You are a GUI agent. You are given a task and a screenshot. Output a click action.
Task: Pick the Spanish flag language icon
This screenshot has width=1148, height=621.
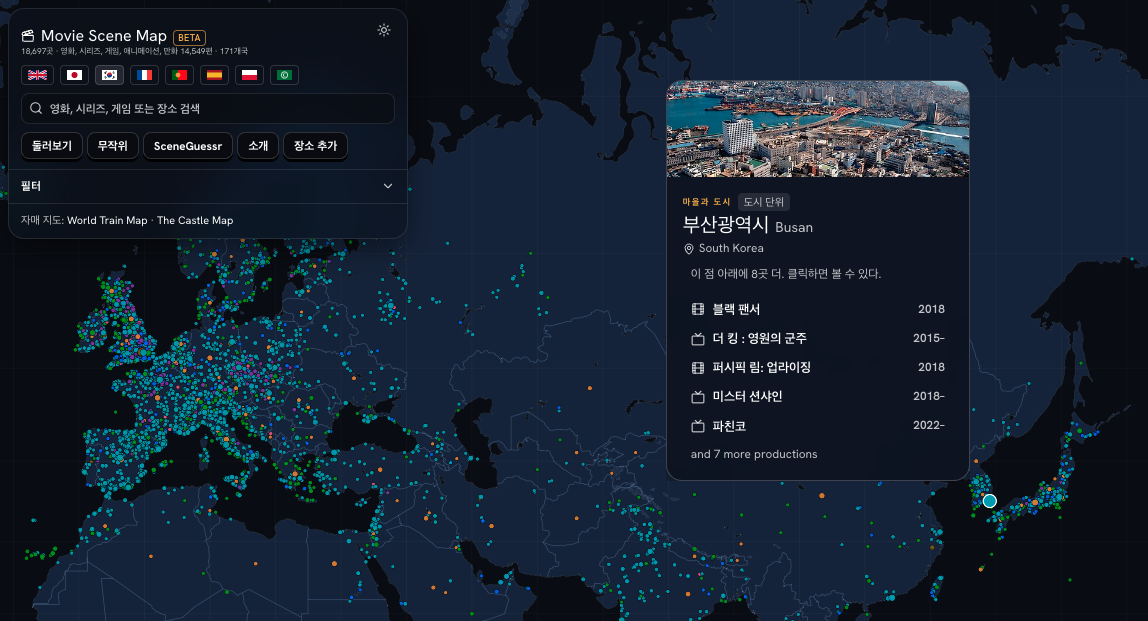coord(215,75)
